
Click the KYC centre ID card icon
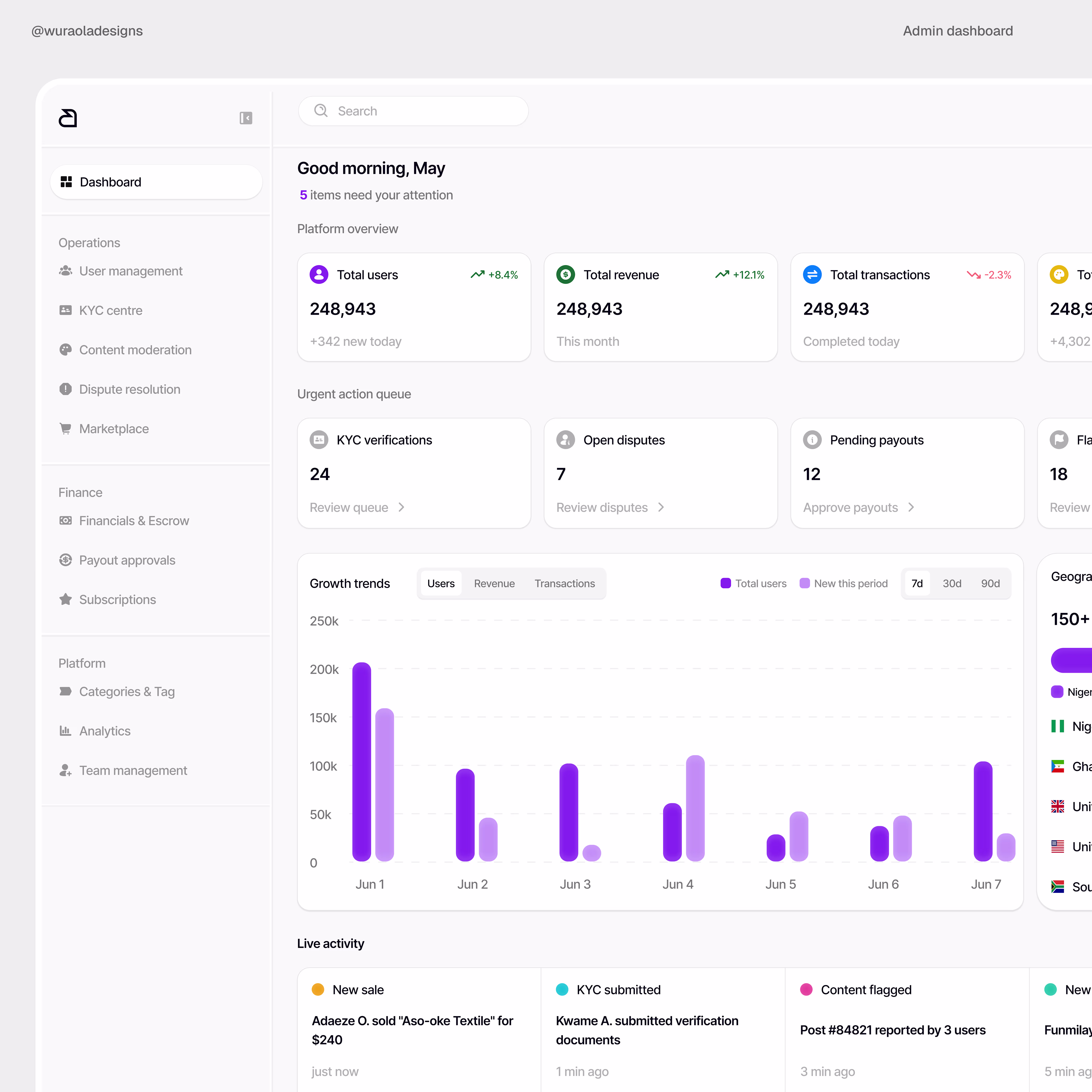tap(66, 310)
